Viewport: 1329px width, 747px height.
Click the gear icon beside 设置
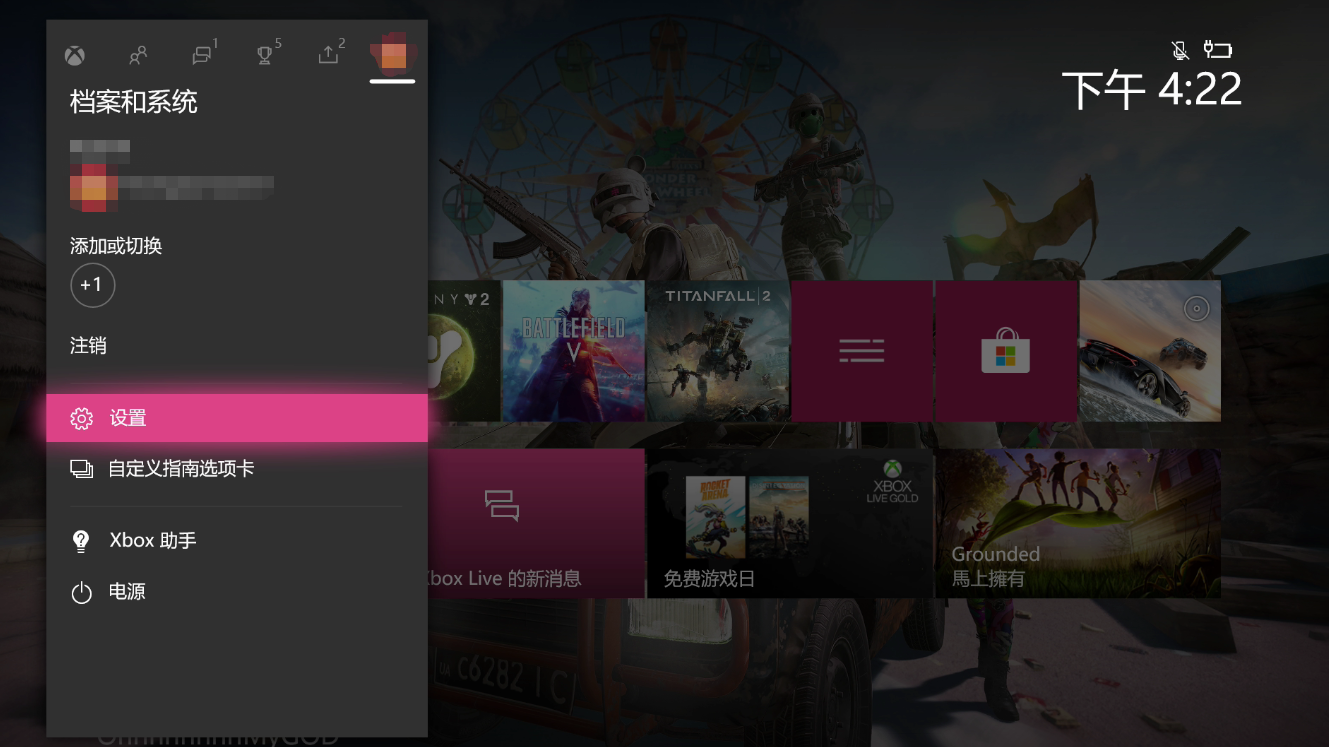82,418
